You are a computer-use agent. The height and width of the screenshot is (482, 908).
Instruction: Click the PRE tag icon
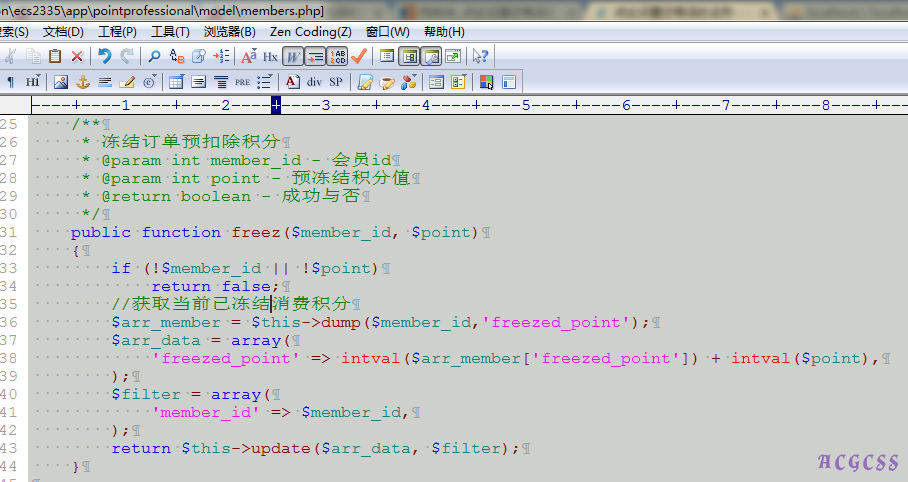(242, 82)
